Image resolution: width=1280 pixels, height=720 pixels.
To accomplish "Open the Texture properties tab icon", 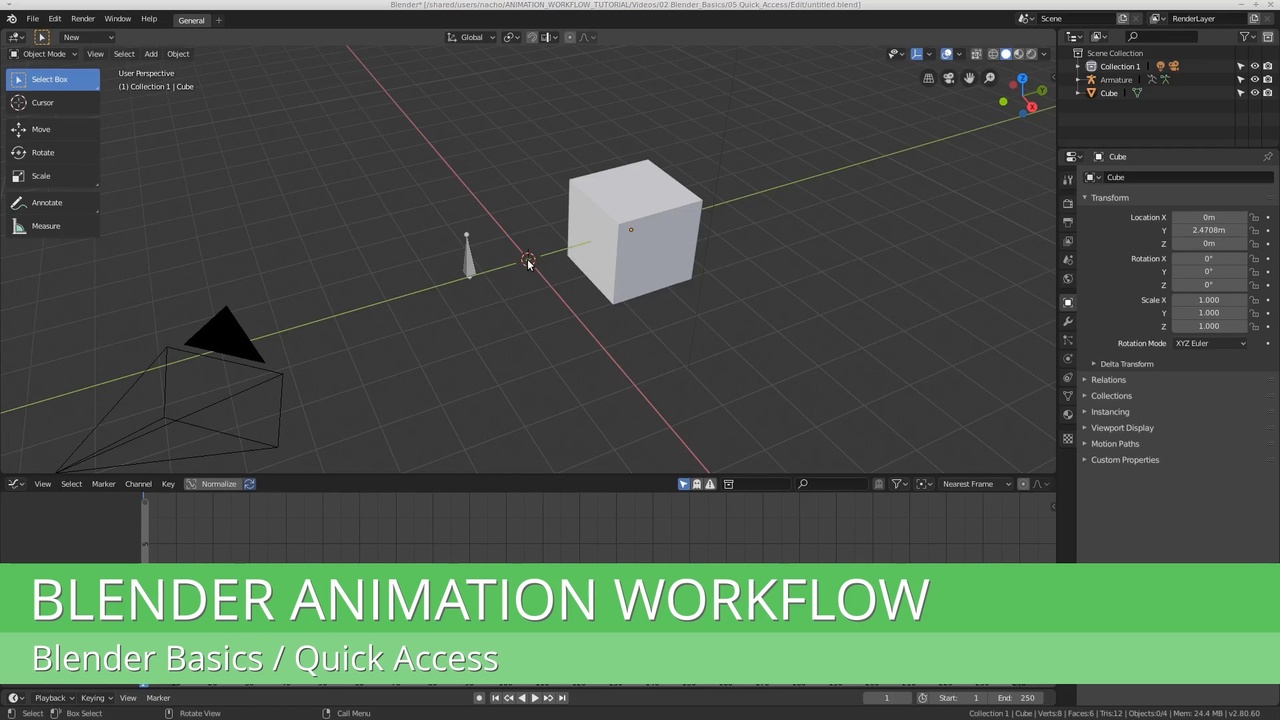I will 1068,439.
